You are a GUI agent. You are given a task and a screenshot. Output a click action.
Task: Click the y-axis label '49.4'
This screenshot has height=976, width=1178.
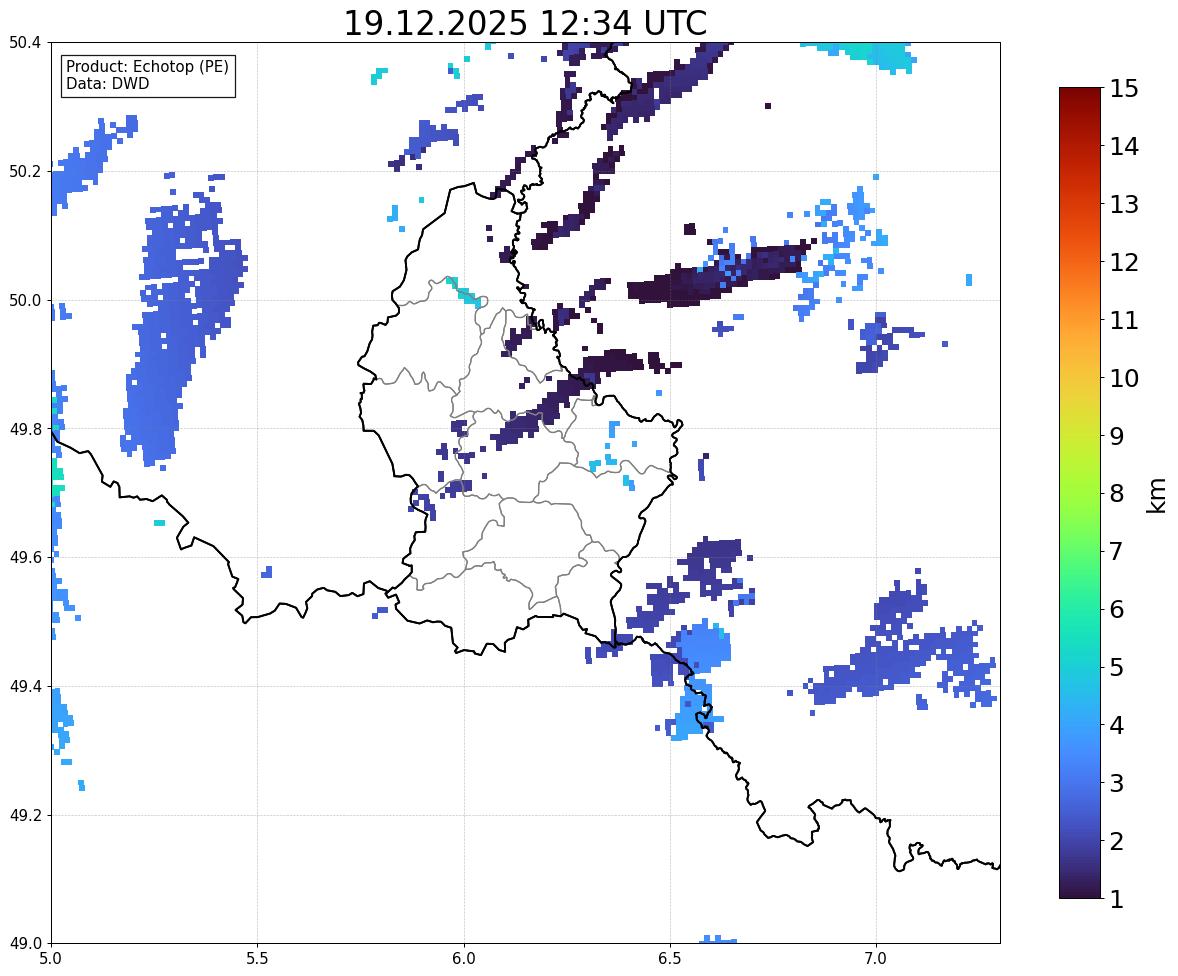click(25, 687)
